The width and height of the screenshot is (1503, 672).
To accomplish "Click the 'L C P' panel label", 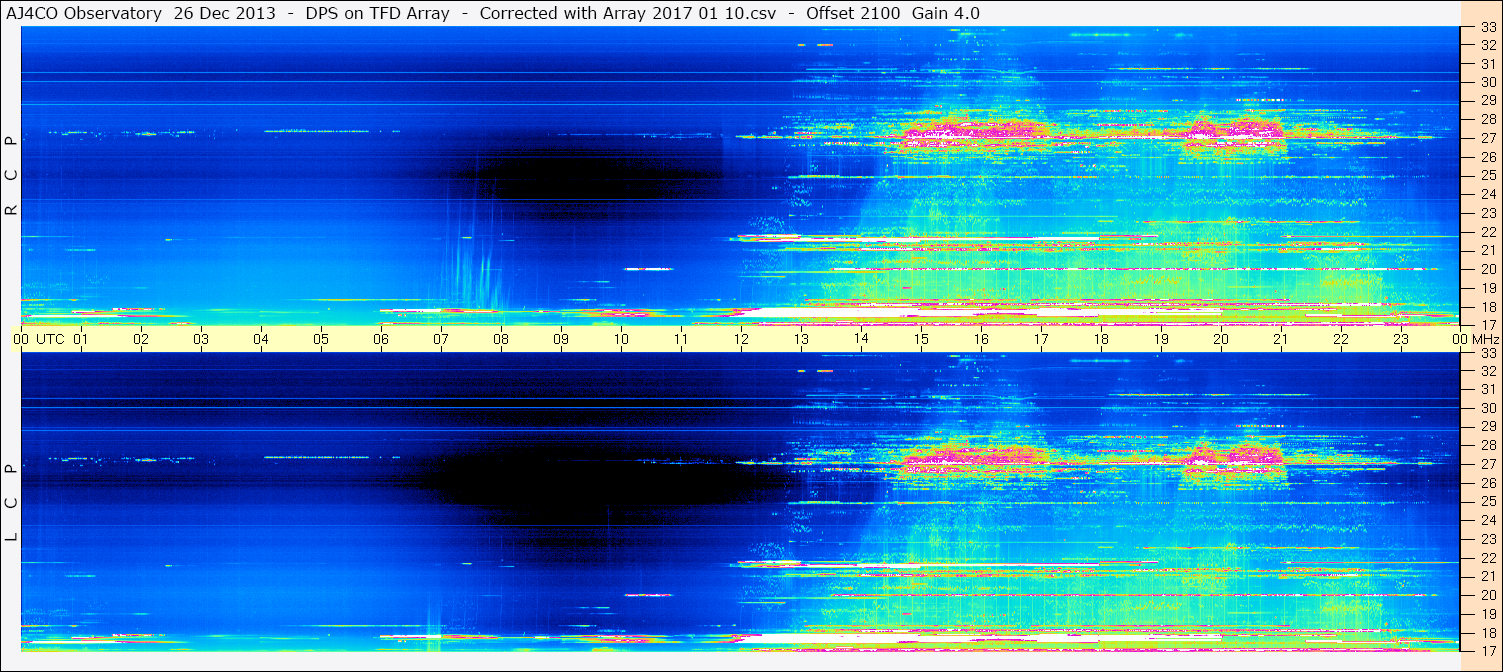I will [12, 503].
